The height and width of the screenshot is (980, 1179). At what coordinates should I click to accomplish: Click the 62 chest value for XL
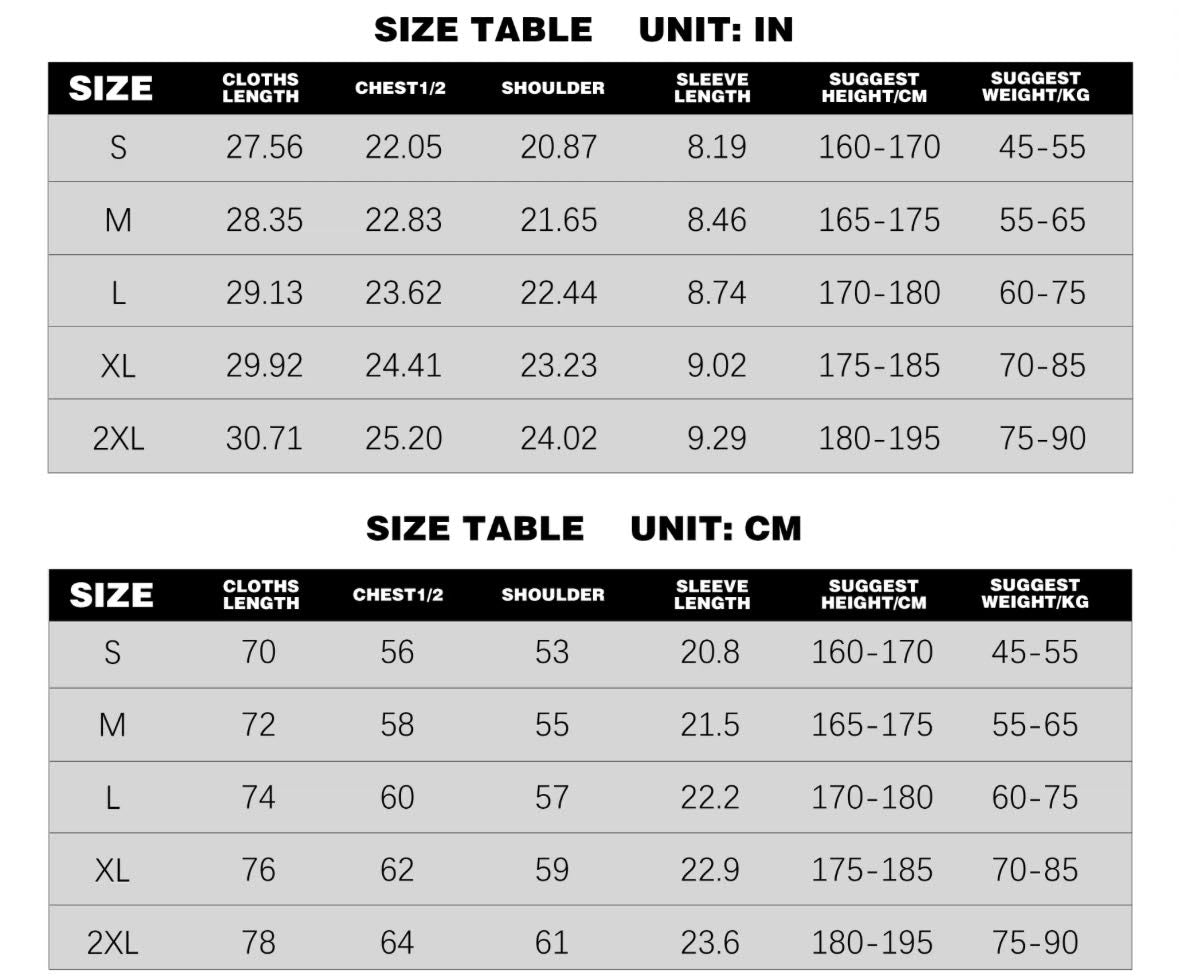(x=397, y=870)
